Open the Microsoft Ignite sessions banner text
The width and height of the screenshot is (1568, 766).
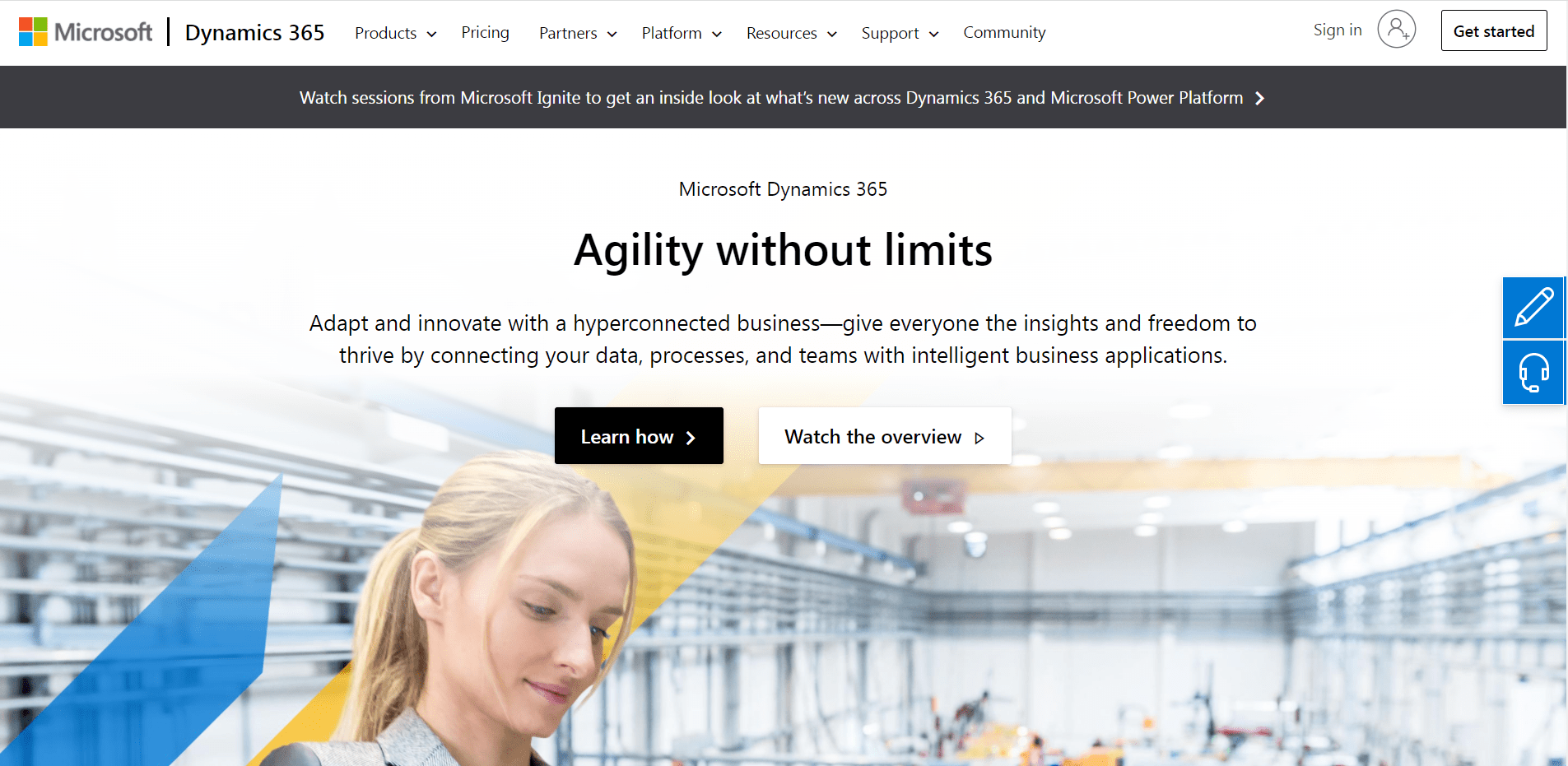coord(770,98)
